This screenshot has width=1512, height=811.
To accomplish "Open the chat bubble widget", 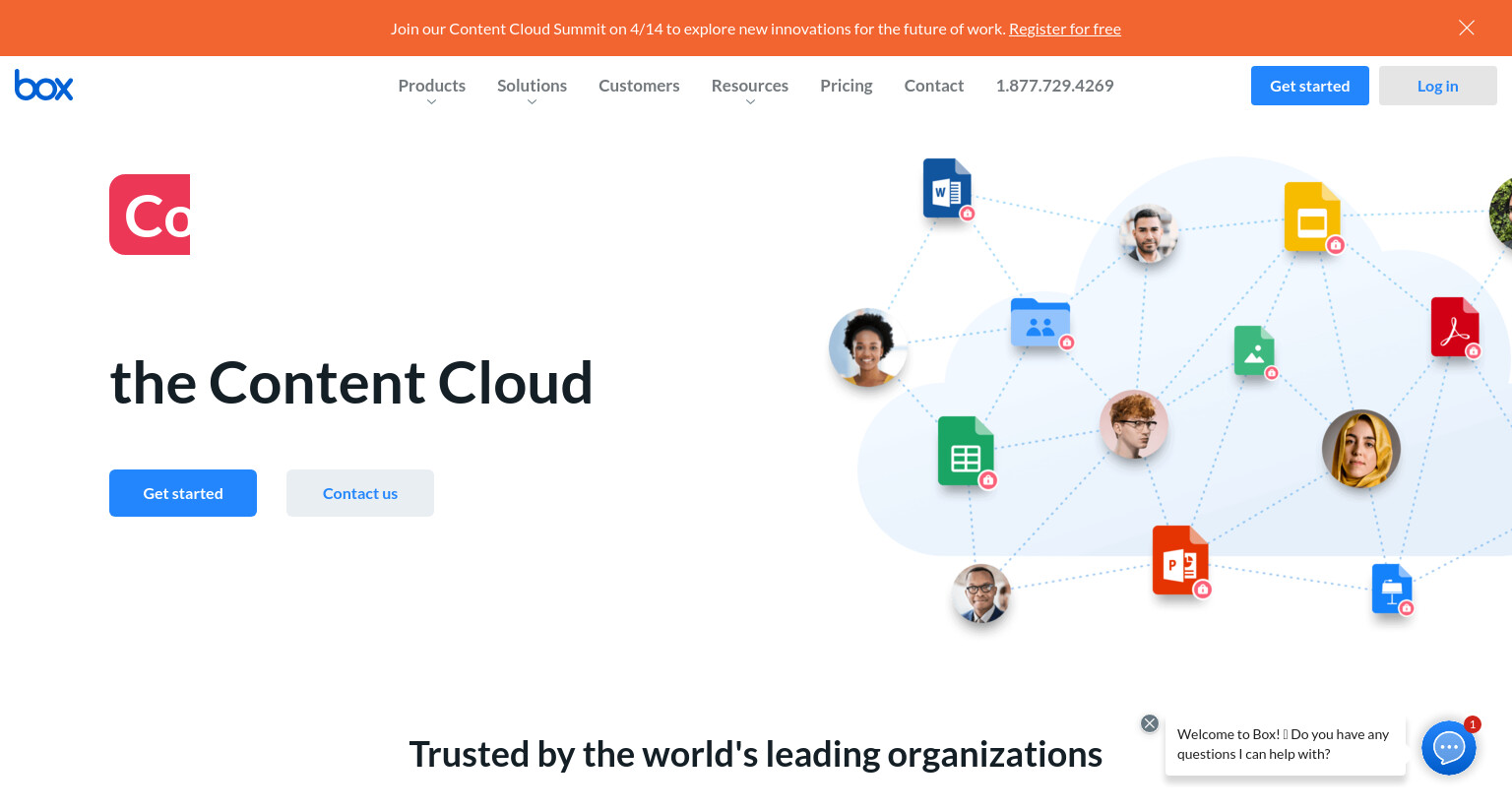I will coord(1449,748).
